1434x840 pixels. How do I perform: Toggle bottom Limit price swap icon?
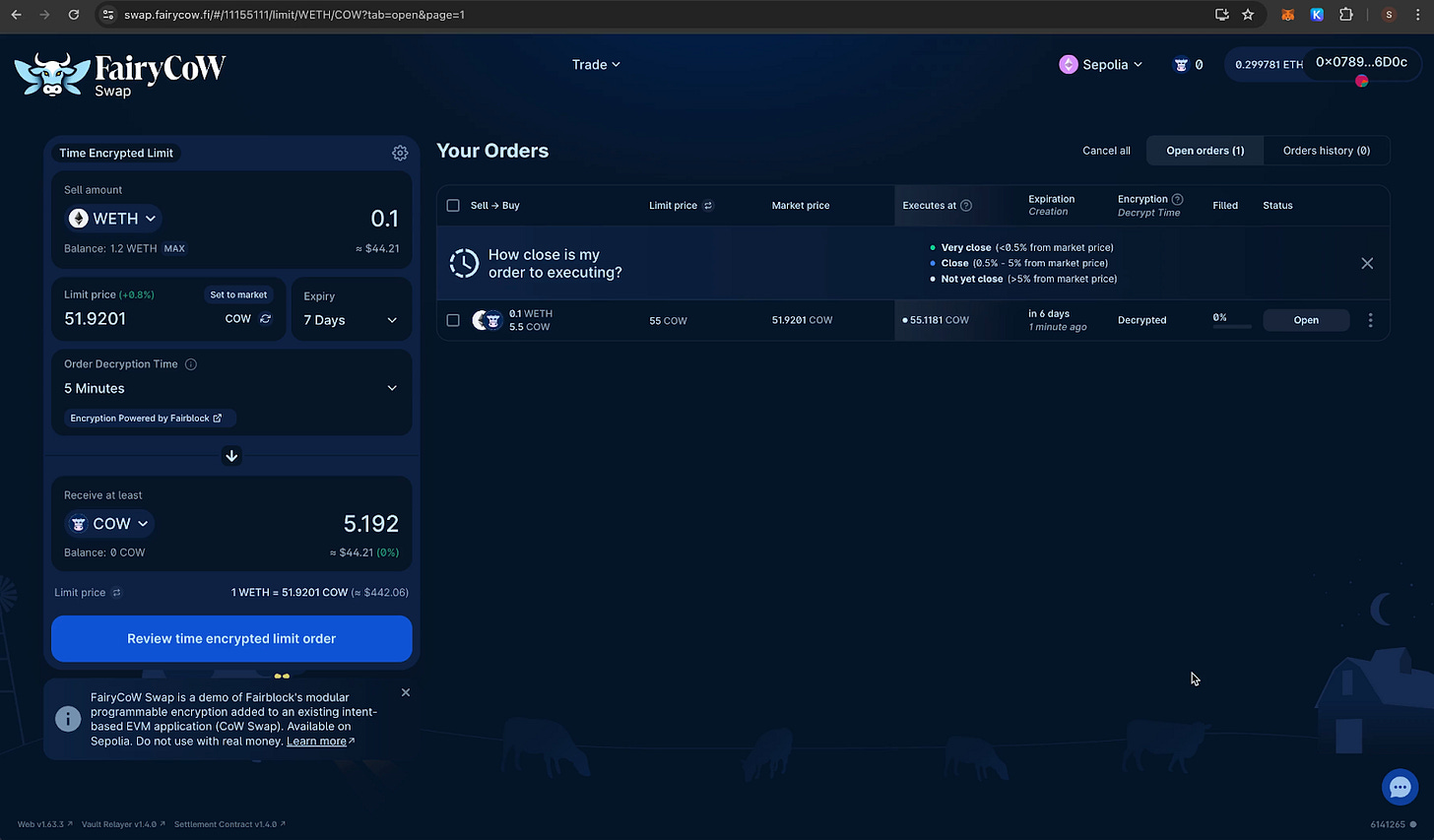tap(116, 593)
